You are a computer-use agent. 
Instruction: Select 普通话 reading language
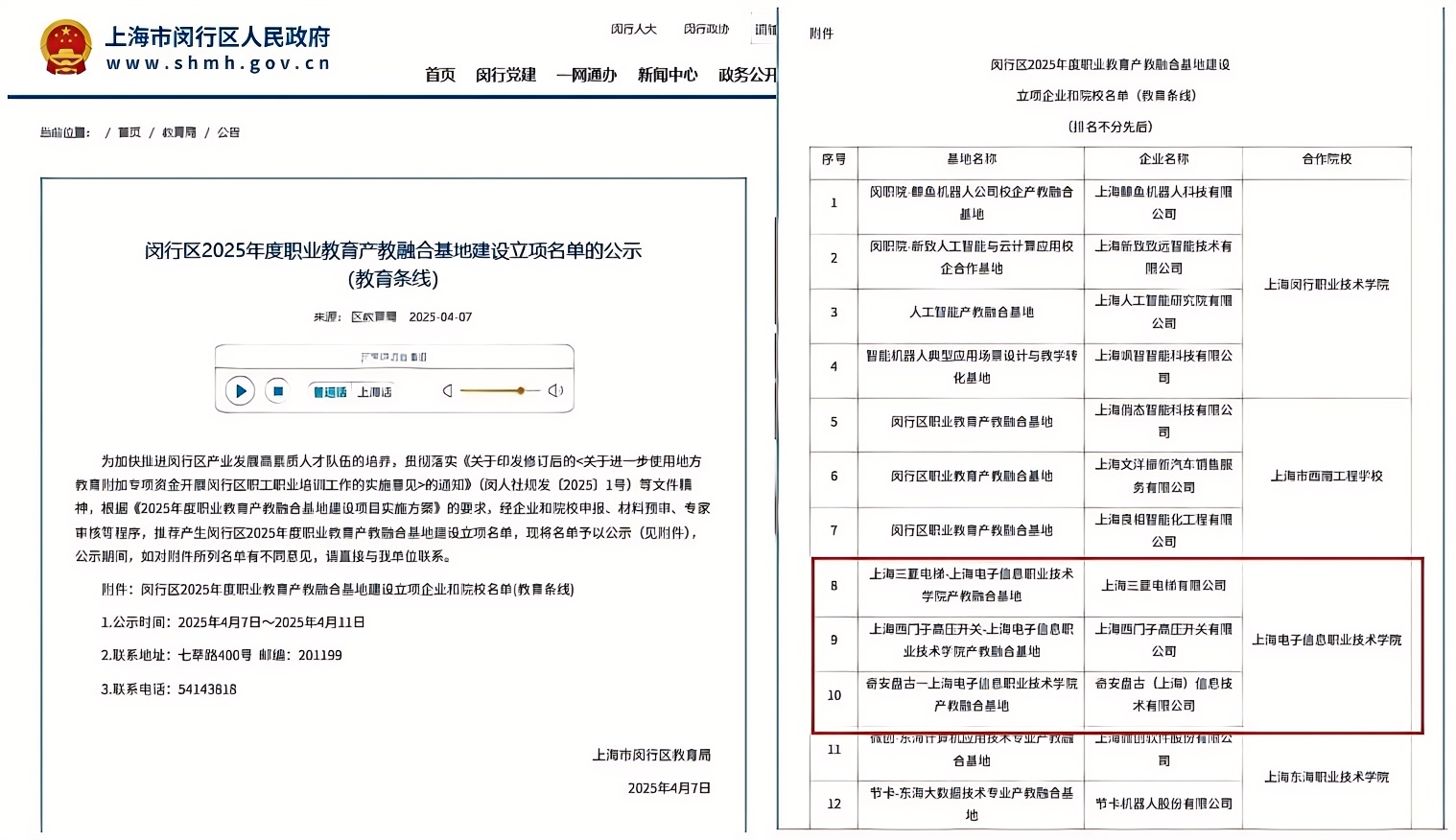click(329, 392)
